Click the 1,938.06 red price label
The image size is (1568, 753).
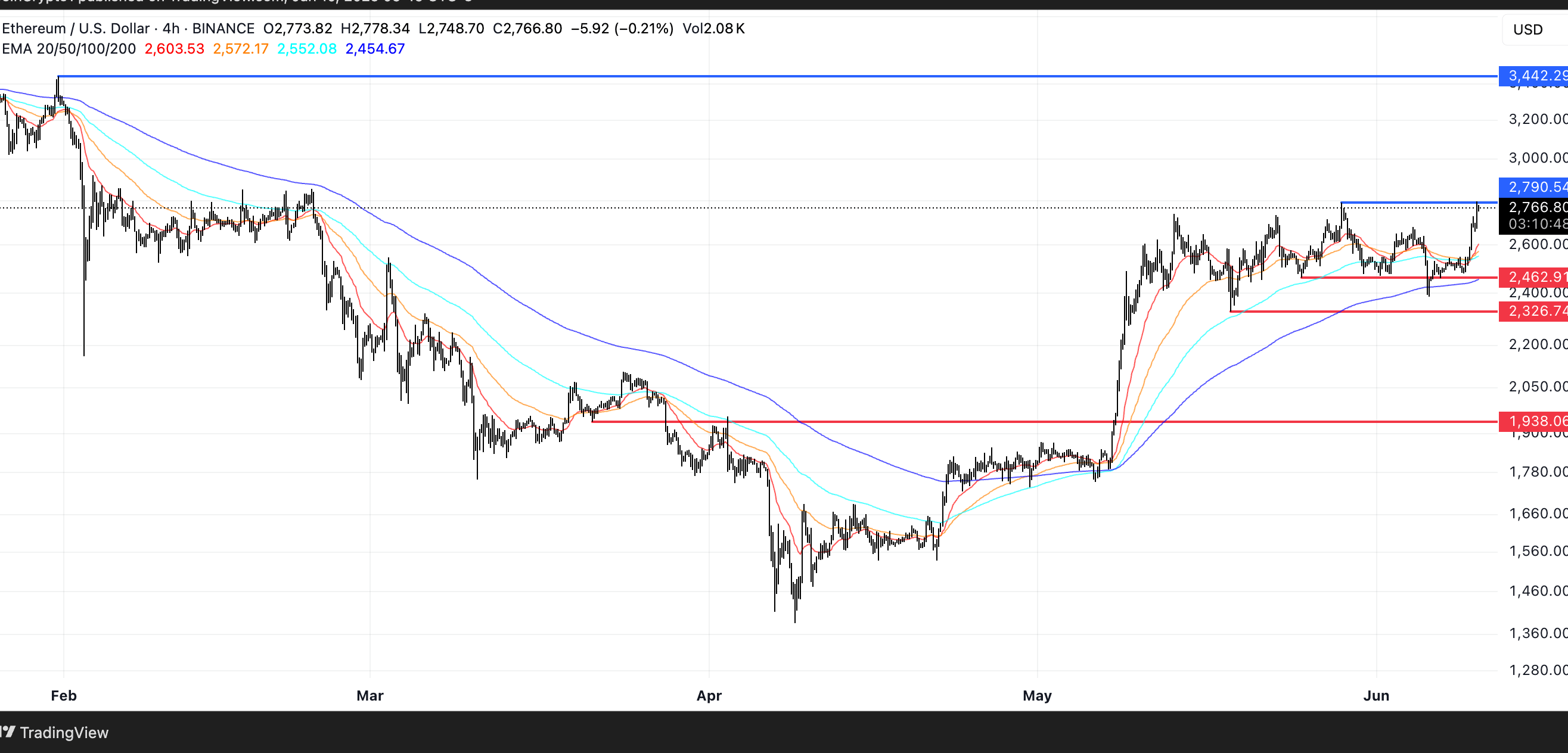tap(1533, 421)
